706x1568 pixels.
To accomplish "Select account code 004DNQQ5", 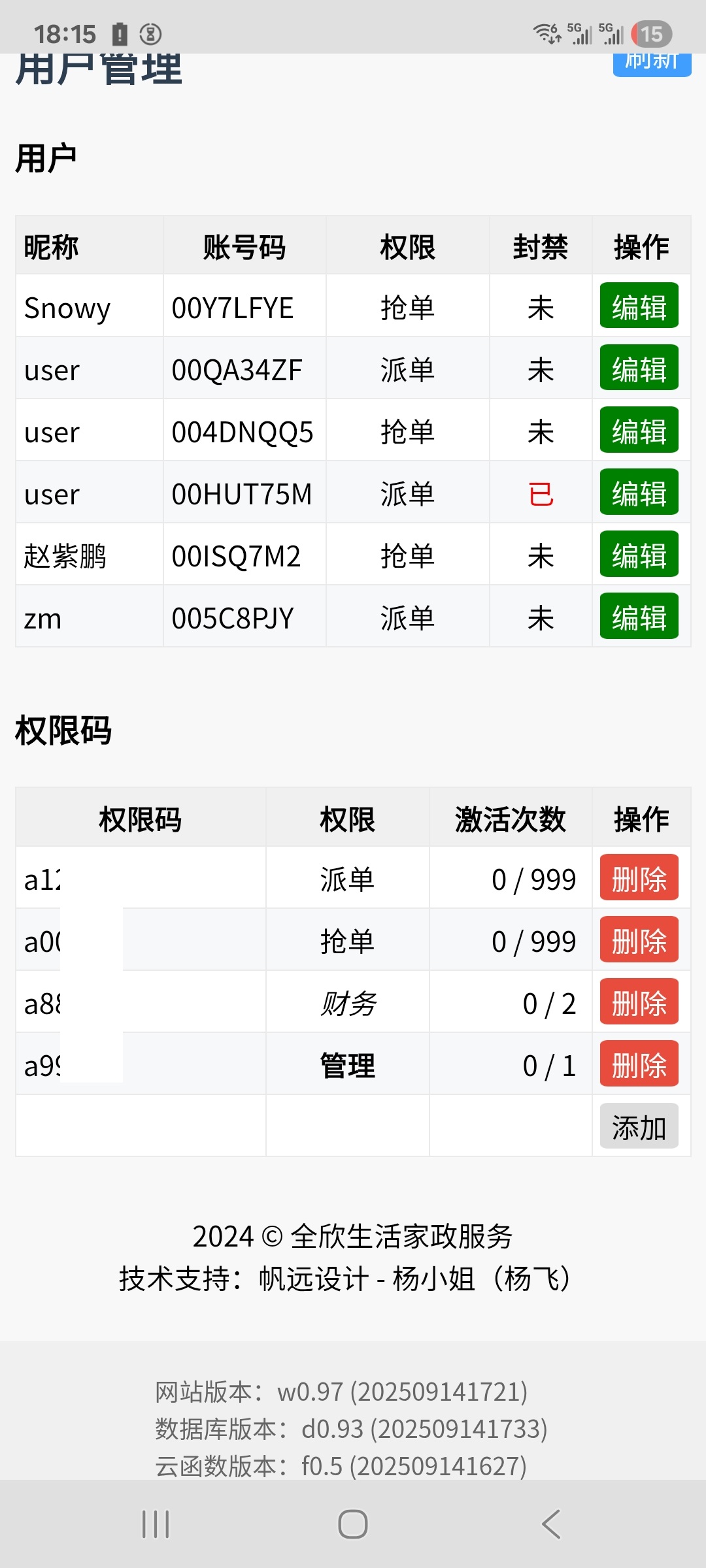I will coord(243,432).
